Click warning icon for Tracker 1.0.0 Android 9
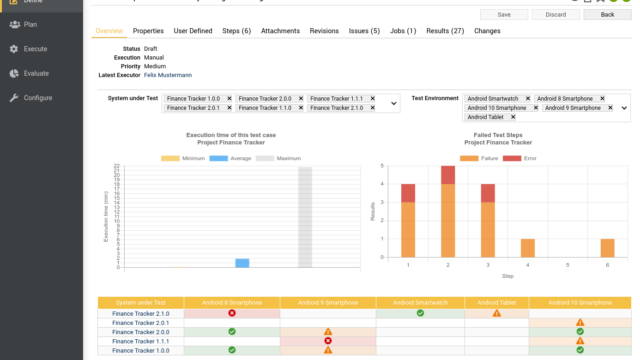Image resolution: width=640 pixels, height=360 pixels. click(x=328, y=350)
